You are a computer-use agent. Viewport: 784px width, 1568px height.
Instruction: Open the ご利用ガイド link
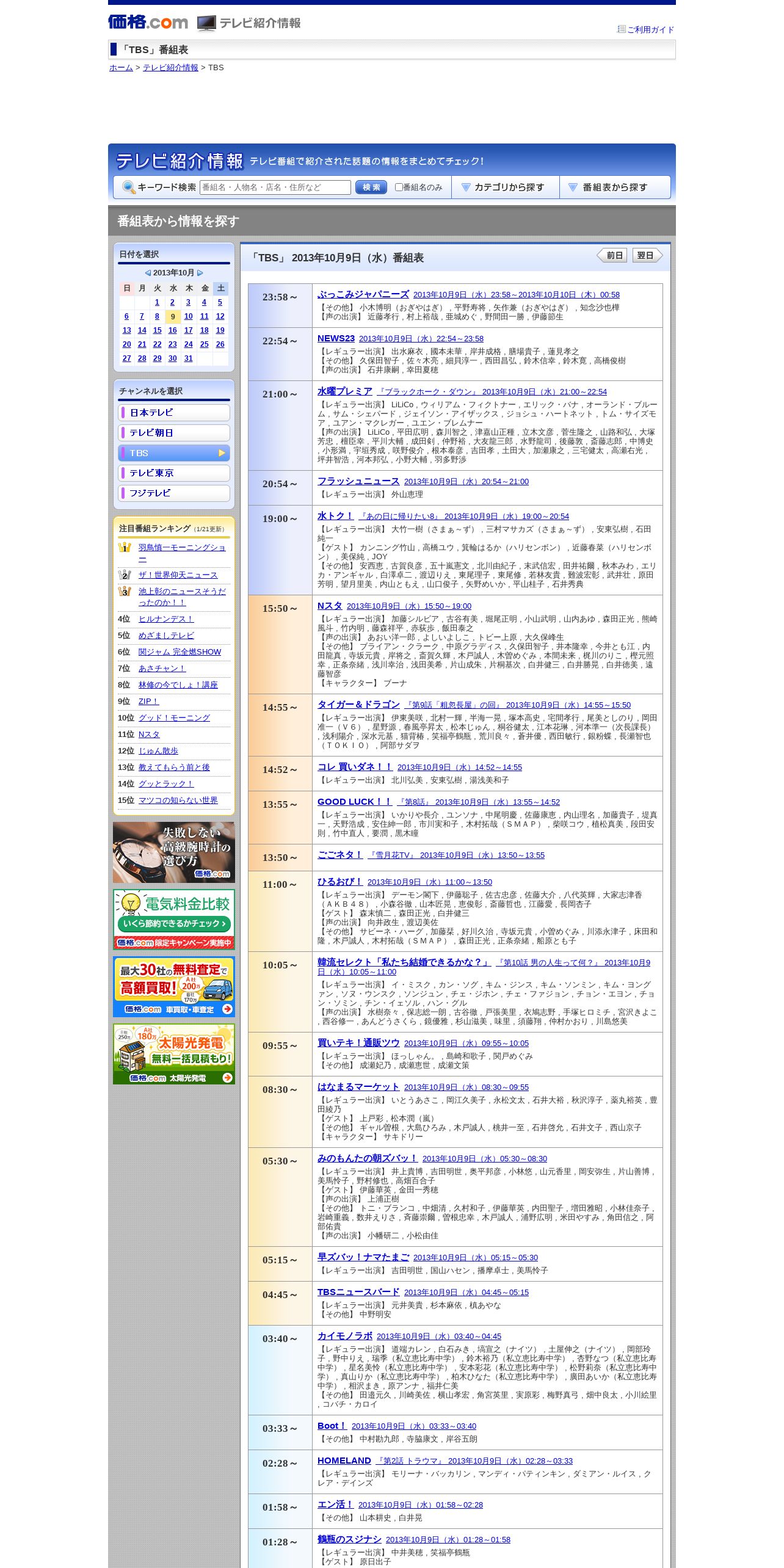(x=650, y=29)
